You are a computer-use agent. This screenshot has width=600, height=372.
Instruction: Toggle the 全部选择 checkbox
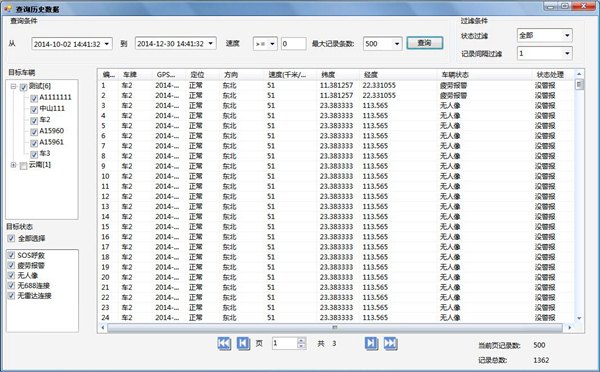coord(11,238)
